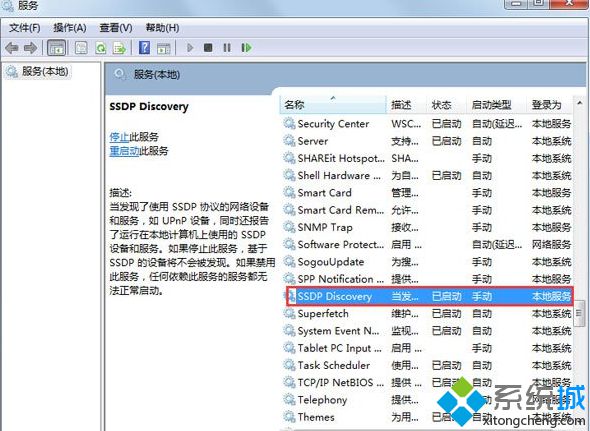Open the blue Help question mark icon
This screenshot has width=590, height=431.
click(144, 48)
